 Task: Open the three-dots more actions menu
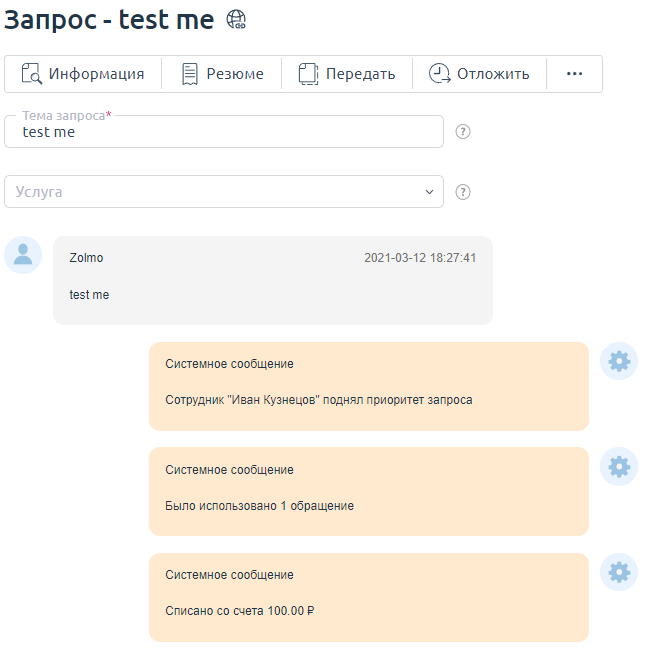click(x=574, y=74)
